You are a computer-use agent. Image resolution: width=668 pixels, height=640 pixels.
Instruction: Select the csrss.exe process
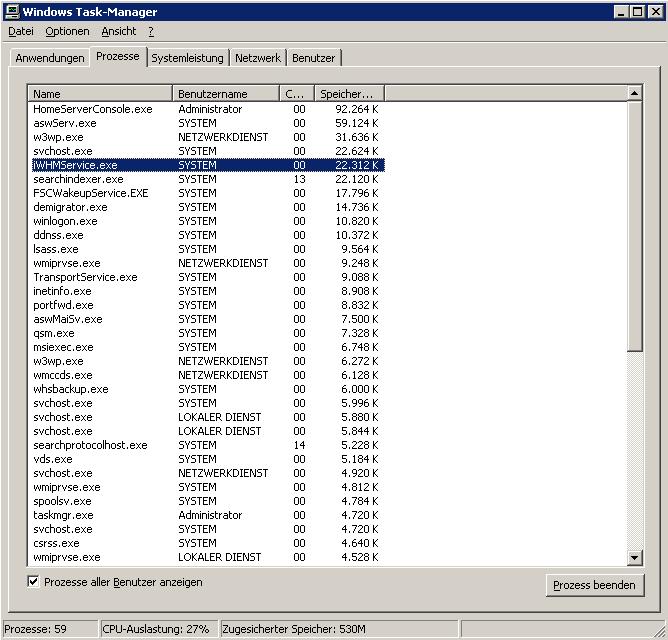pos(208,543)
